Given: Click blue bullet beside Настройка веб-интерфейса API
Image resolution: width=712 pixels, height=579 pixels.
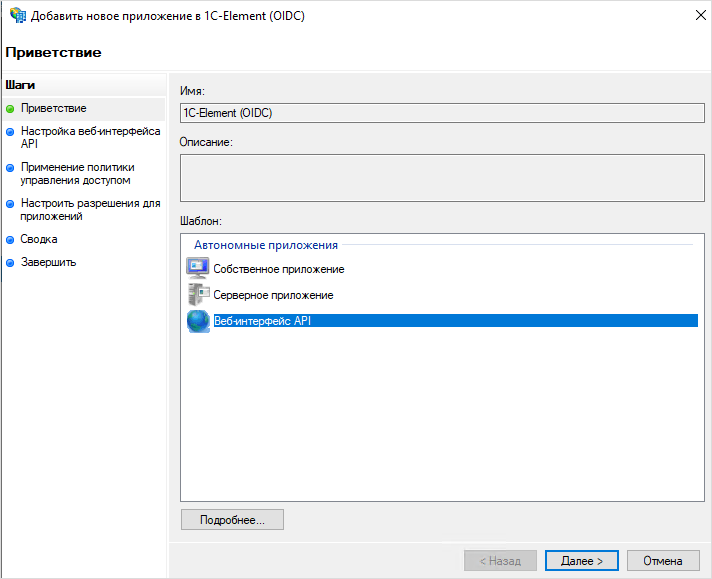Looking at the screenshot, I should 10,132.
